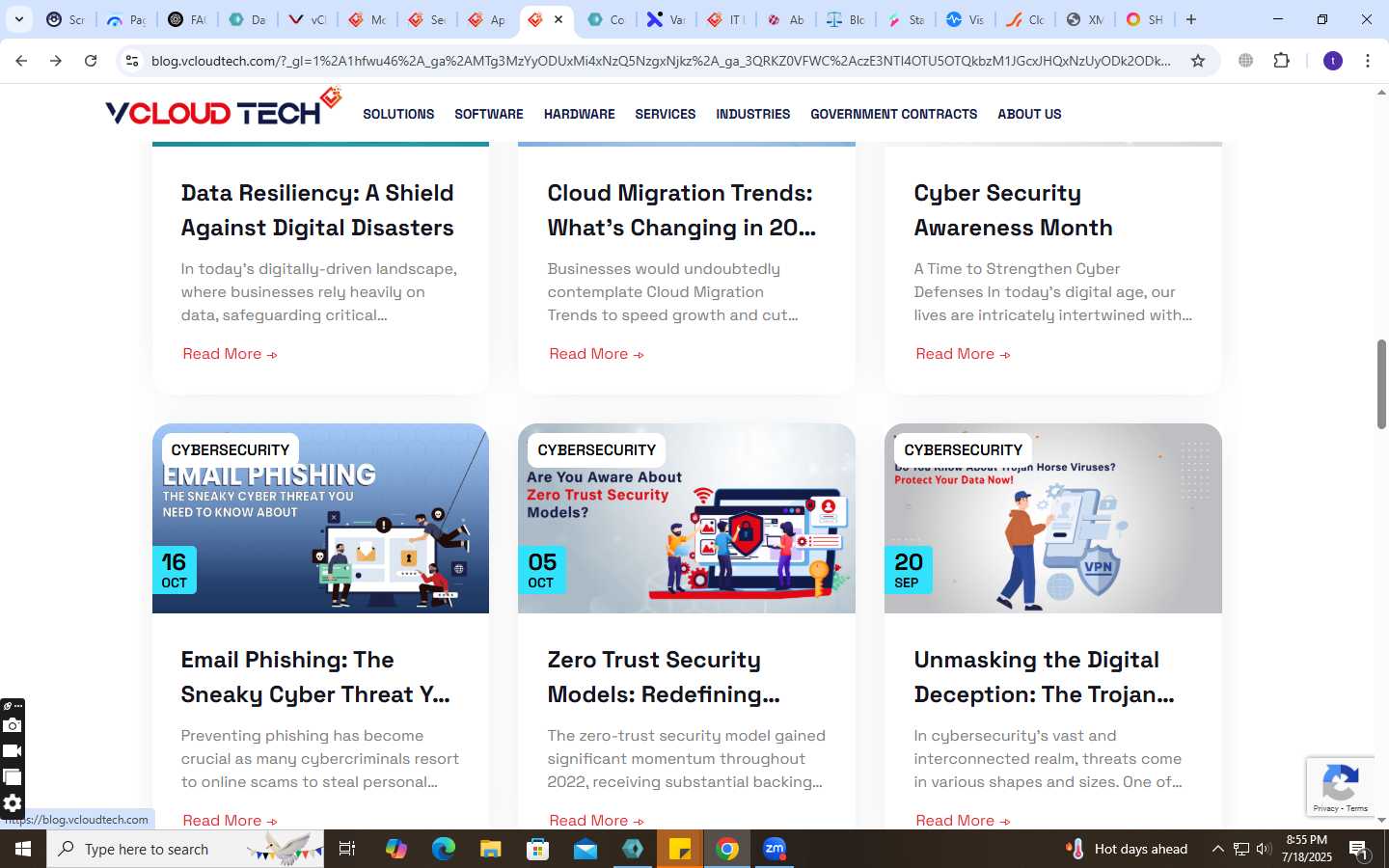Screen dimensions: 1389x868
Task: Close the active vCloud Tech tab
Action: [x=558, y=19]
